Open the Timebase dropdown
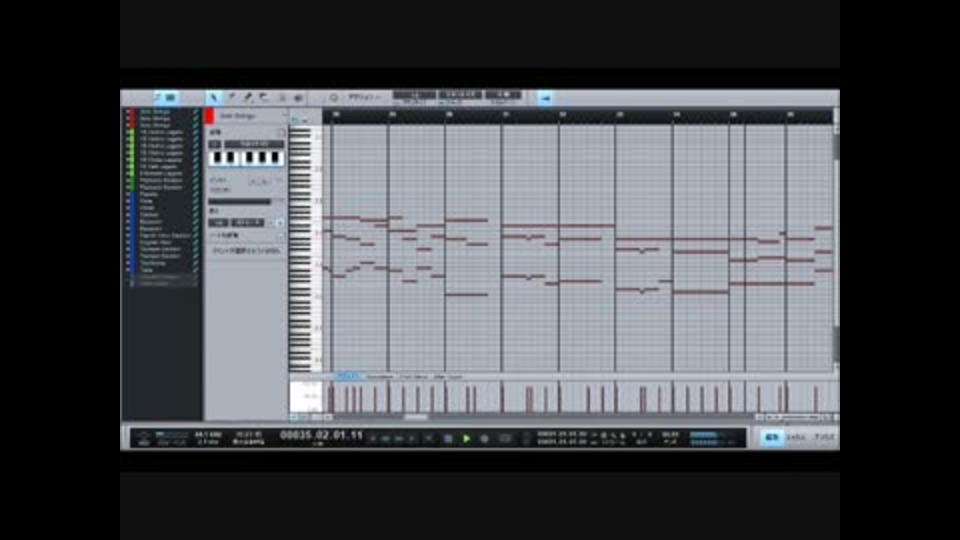This screenshot has width=960, height=540. (x=460, y=95)
